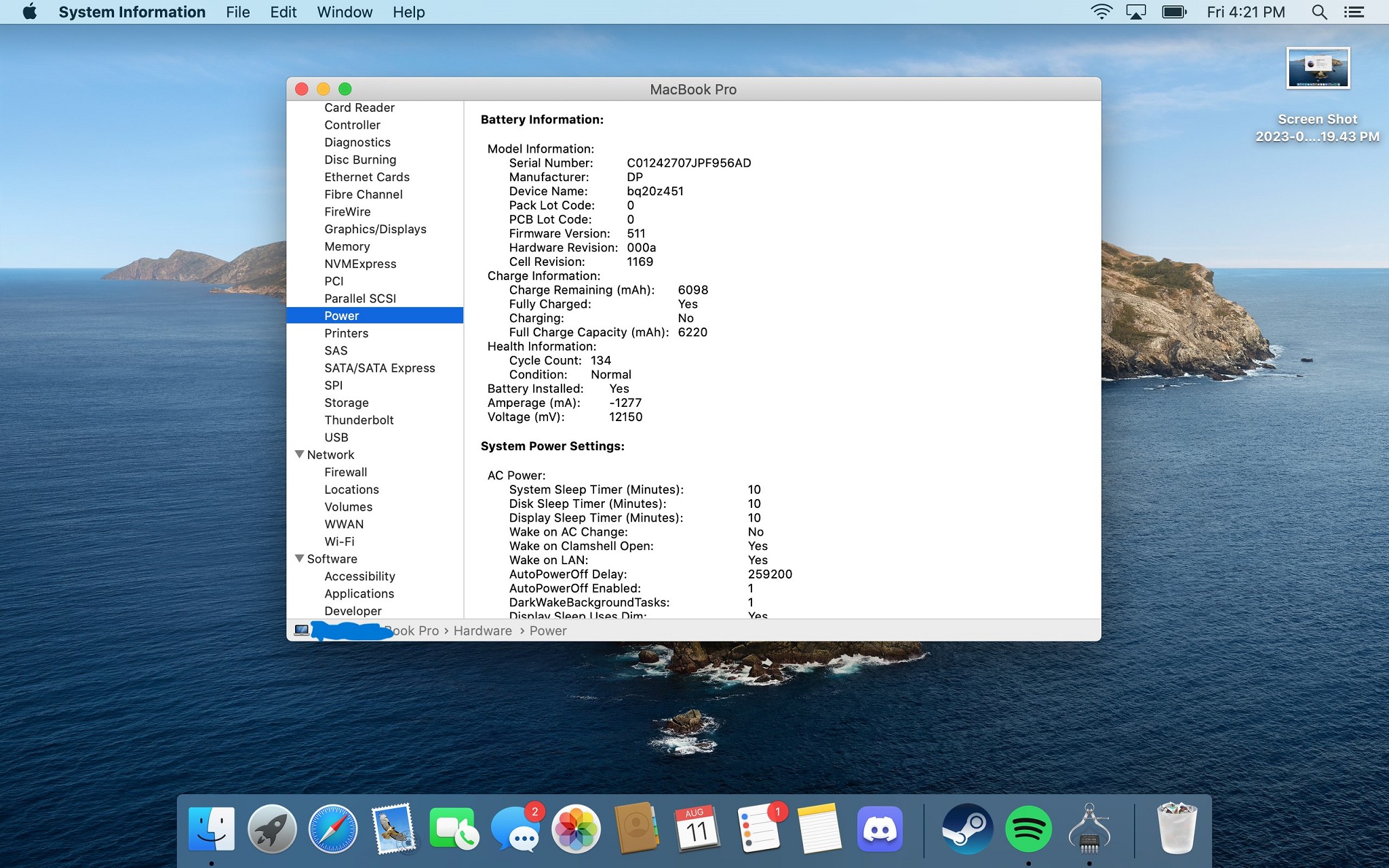Click Hardware in the path bar

(x=483, y=631)
